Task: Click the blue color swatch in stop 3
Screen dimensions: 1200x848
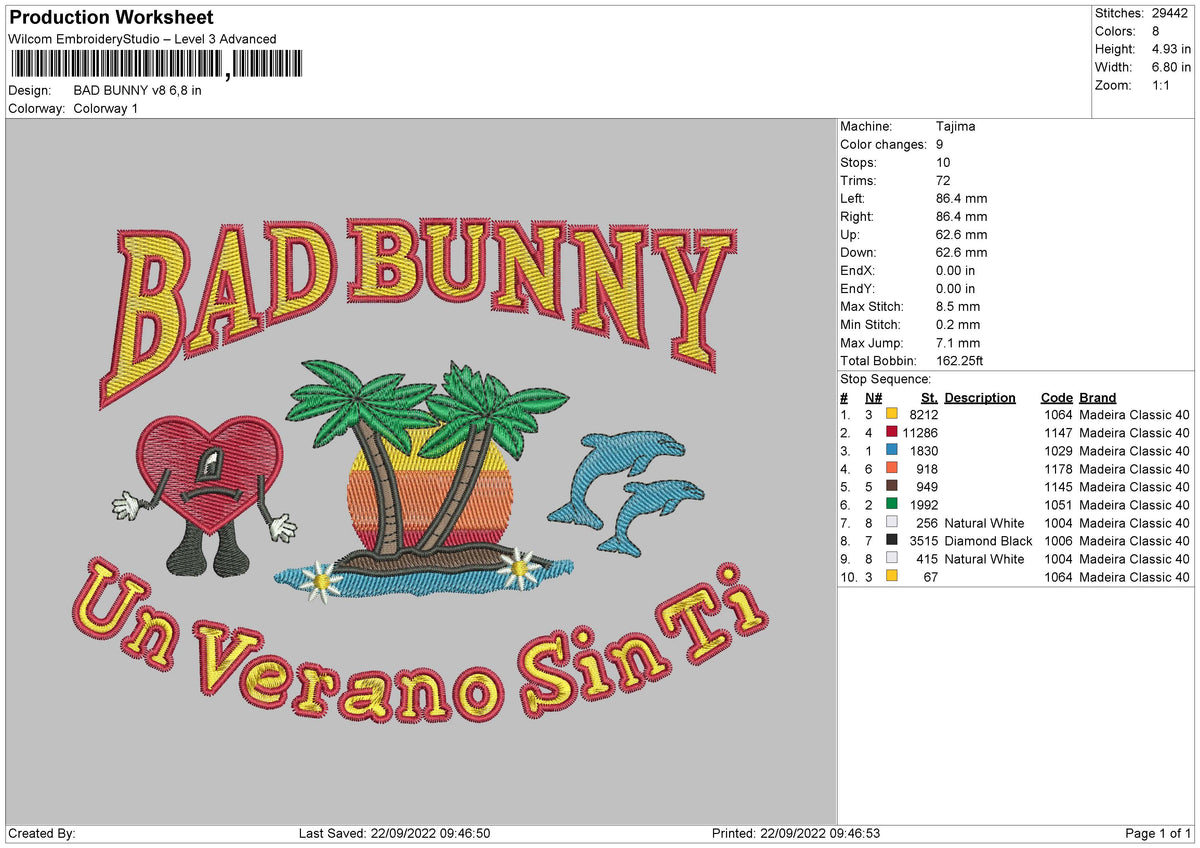Action: point(892,450)
